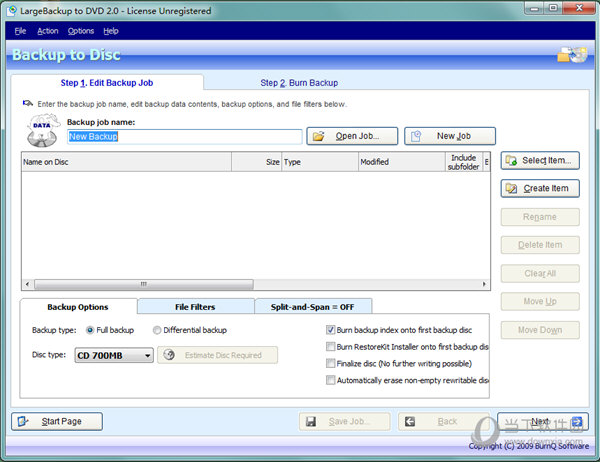Select the Backup Options tab

(78, 307)
